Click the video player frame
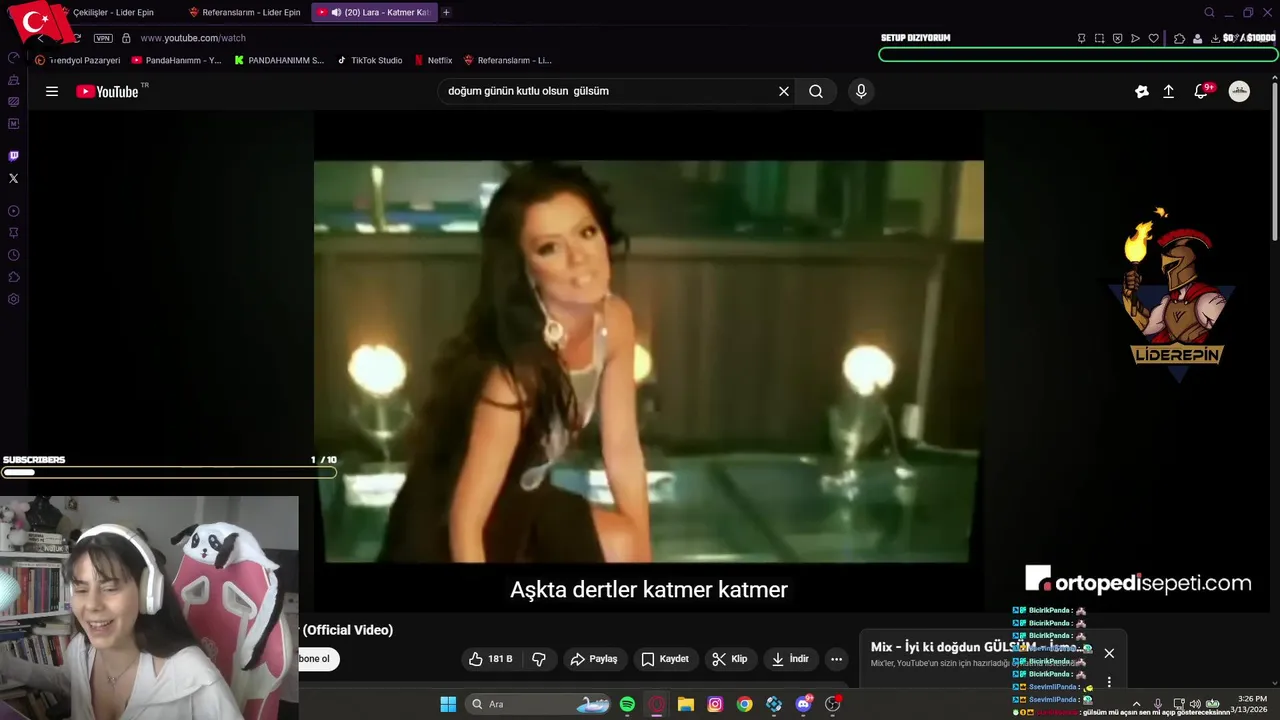 [x=648, y=361]
